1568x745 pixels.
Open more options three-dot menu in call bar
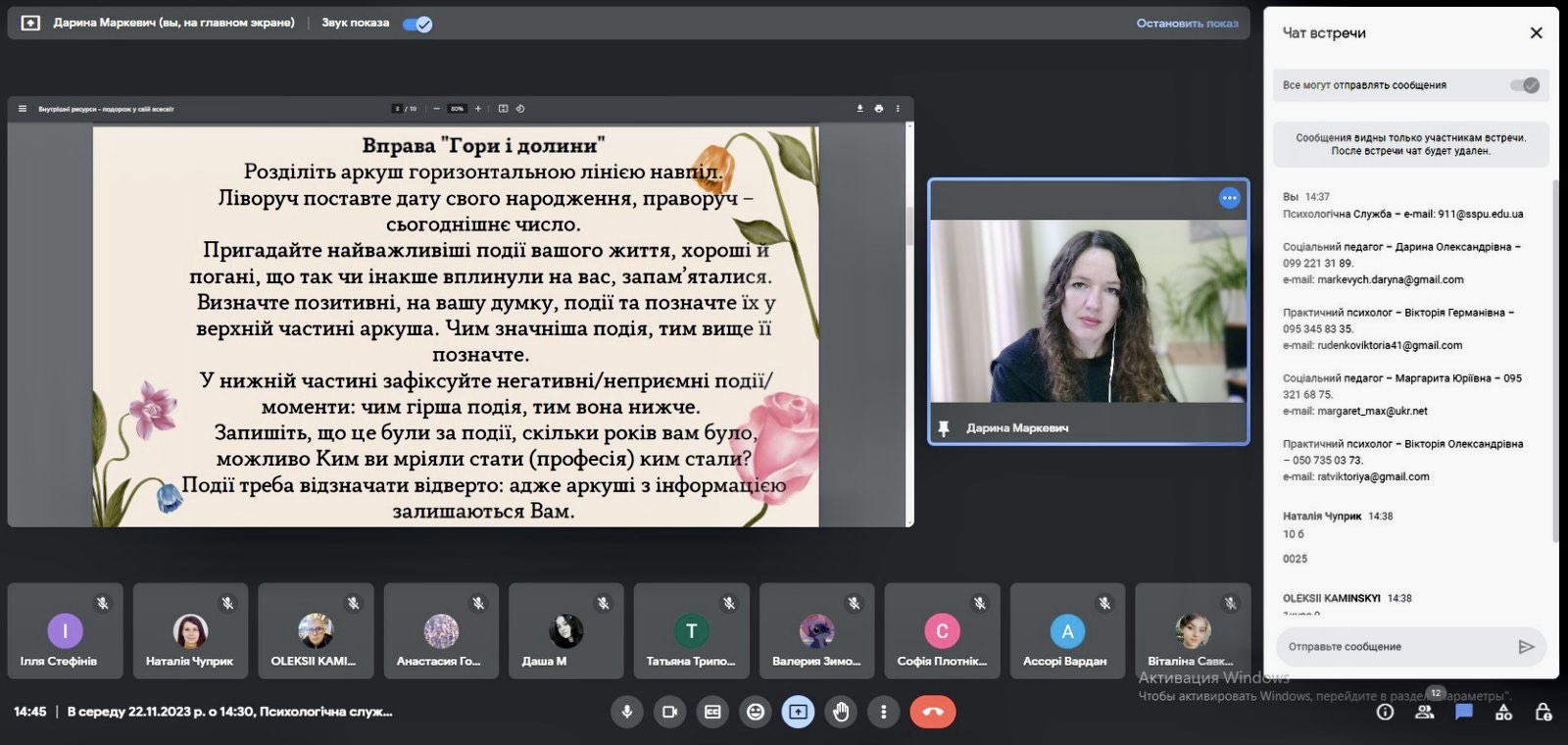[883, 712]
